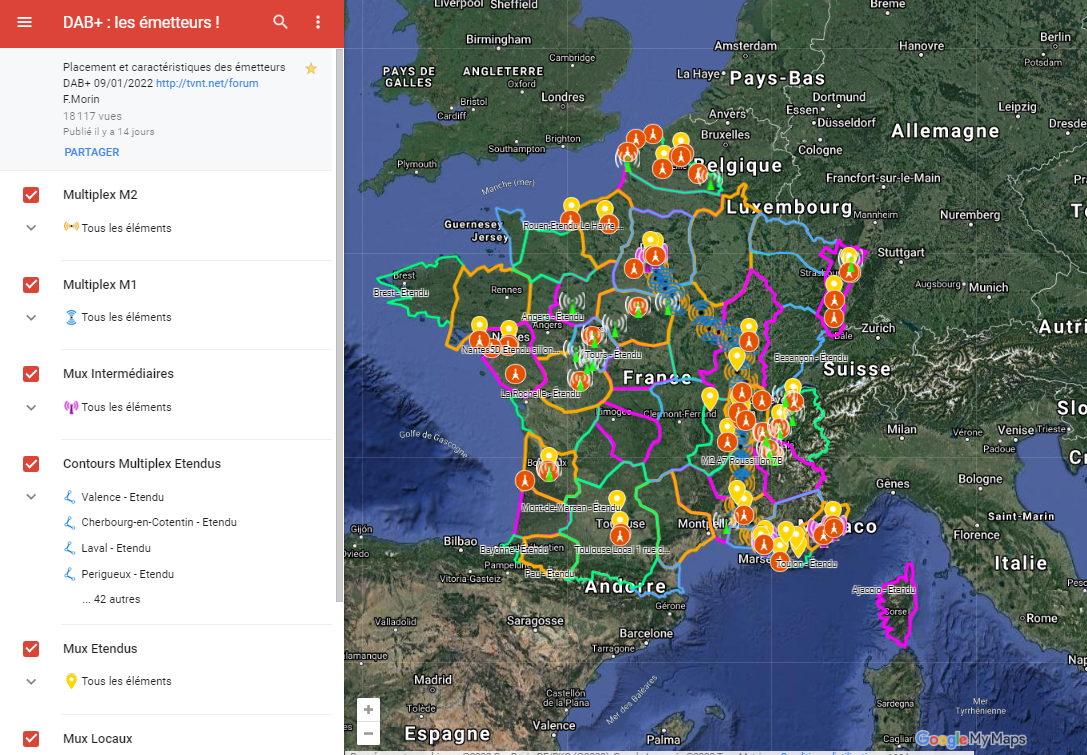This screenshot has width=1087, height=755.
Task: Click the PARTAGER share button
Action: pyautogui.click(x=92, y=152)
